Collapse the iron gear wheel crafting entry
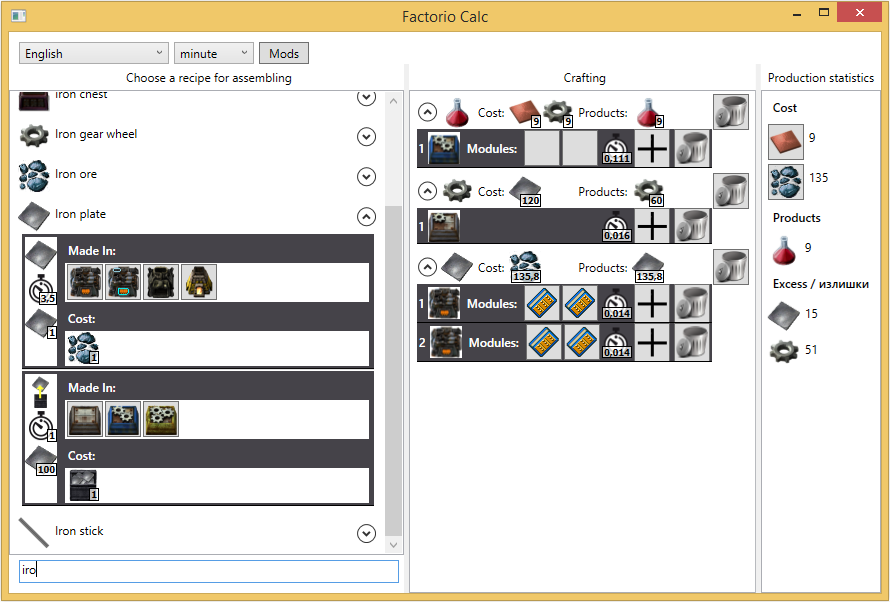This screenshot has height=602, width=890. coord(427,191)
